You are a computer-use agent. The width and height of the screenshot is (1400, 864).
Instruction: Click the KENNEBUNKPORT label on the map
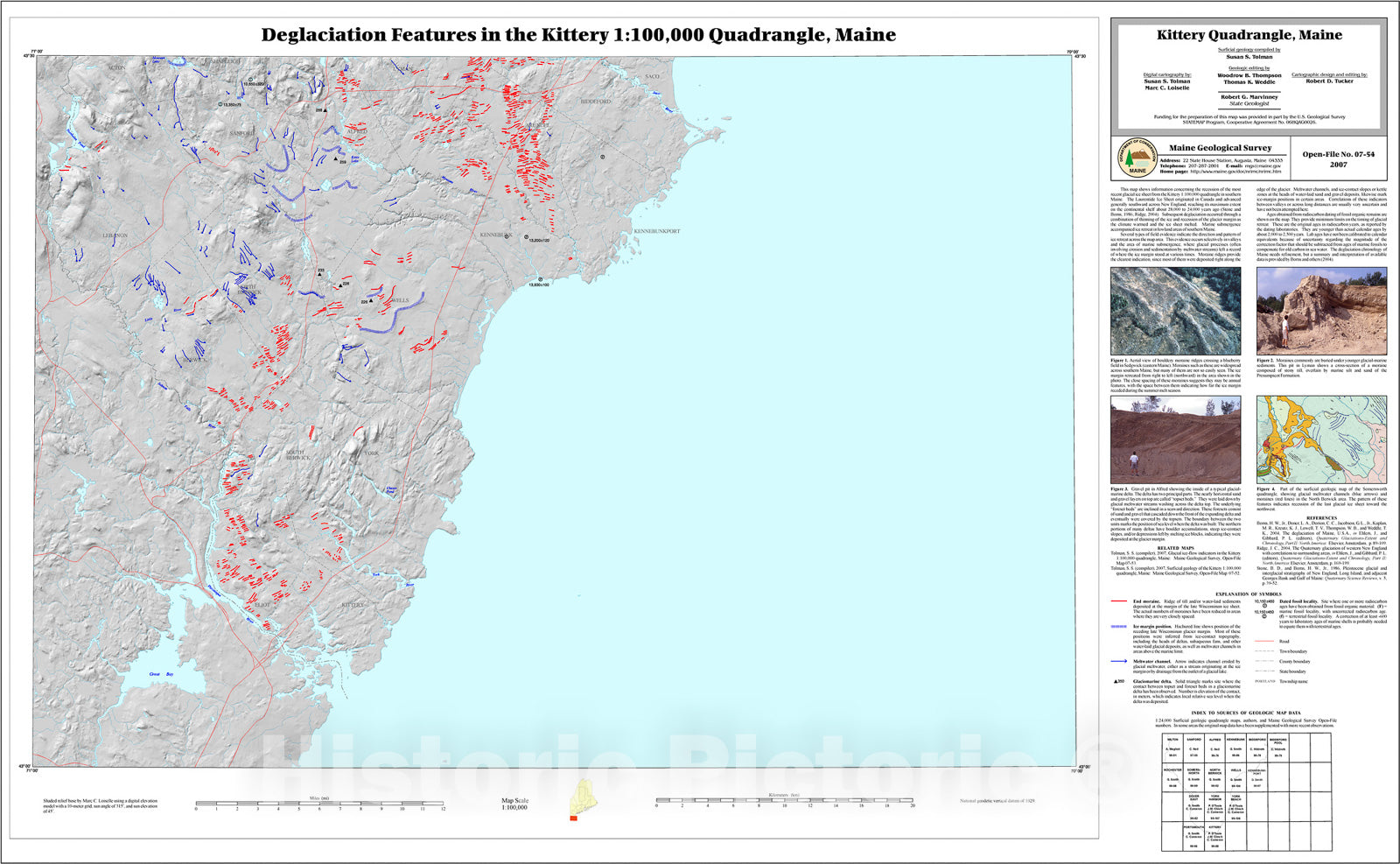(656, 231)
